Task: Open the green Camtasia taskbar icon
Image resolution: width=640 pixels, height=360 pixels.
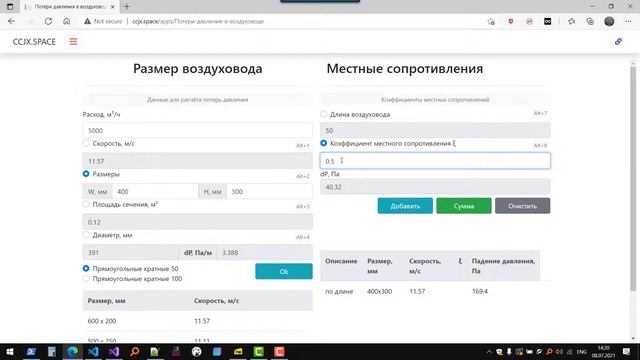Action: click(258, 351)
